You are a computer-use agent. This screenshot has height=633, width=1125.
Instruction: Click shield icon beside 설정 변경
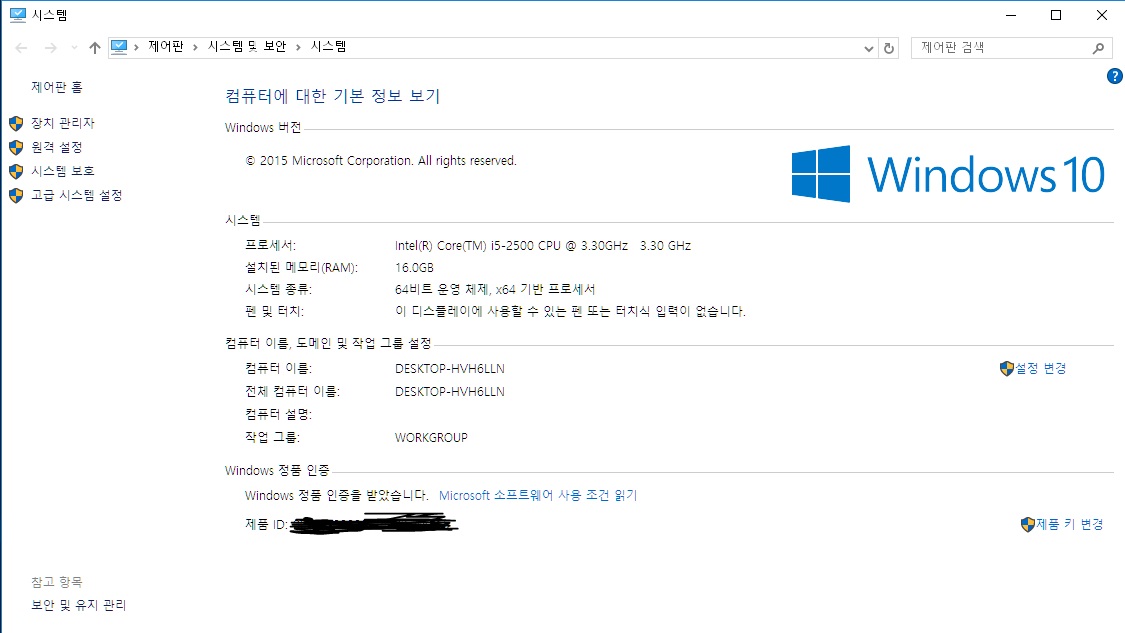pyautogui.click(x=1007, y=369)
